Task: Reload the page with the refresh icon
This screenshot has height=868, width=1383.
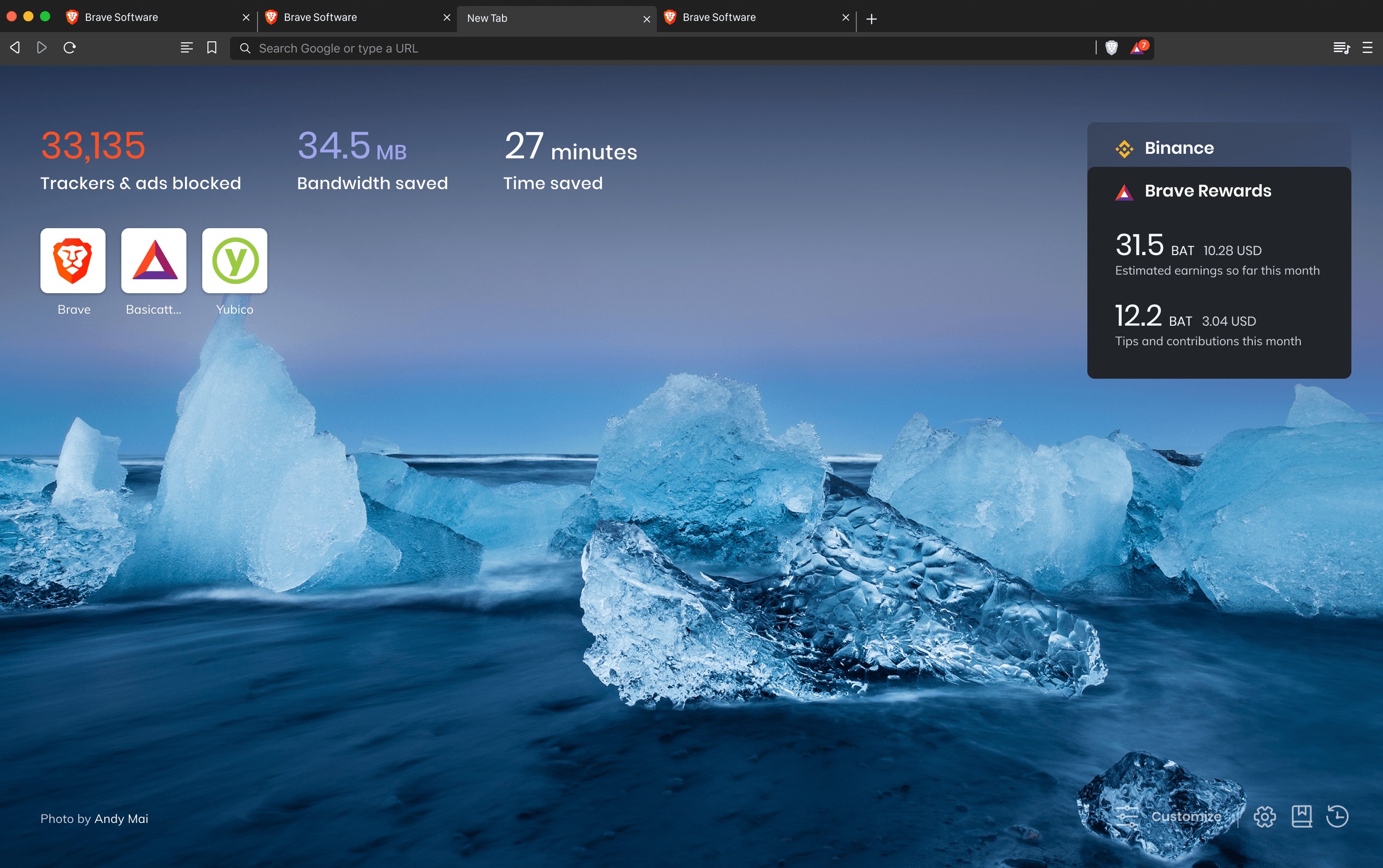Action: click(69, 48)
